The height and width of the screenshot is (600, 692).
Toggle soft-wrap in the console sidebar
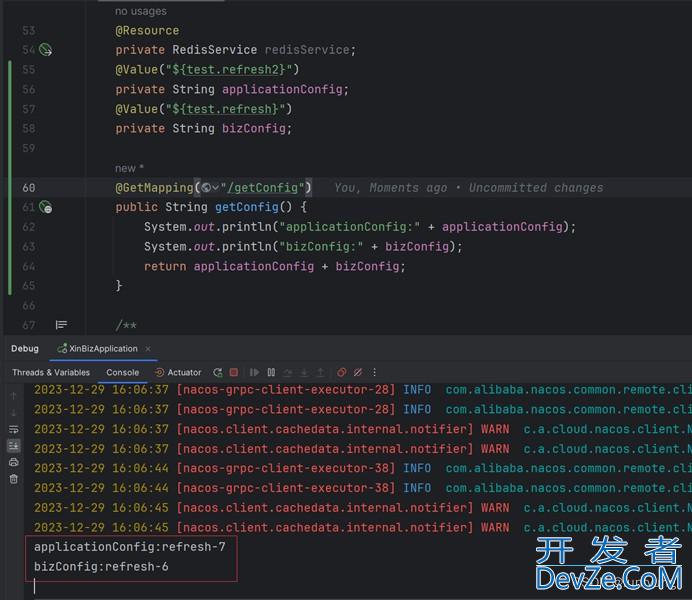pyautogui.click(x=13, y=429)
